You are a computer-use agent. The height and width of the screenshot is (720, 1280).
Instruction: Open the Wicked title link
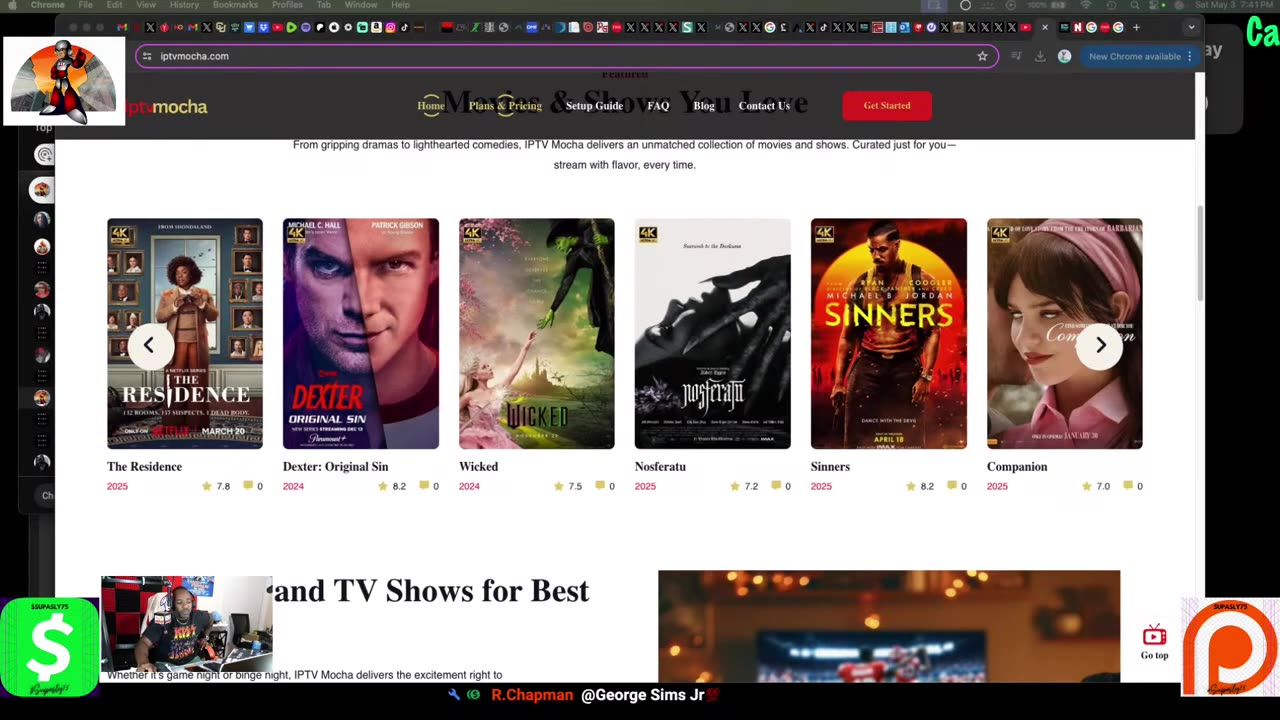tap(478, 466)
